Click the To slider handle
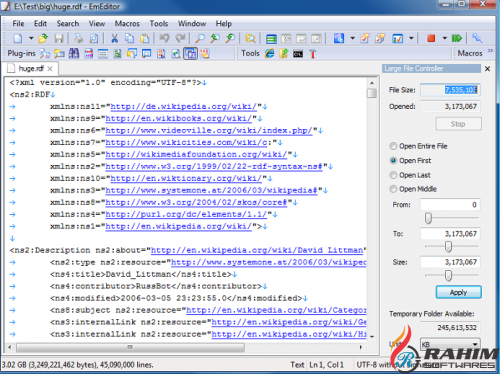The height and width of the screenshot is (374, 500). [448, 247]
